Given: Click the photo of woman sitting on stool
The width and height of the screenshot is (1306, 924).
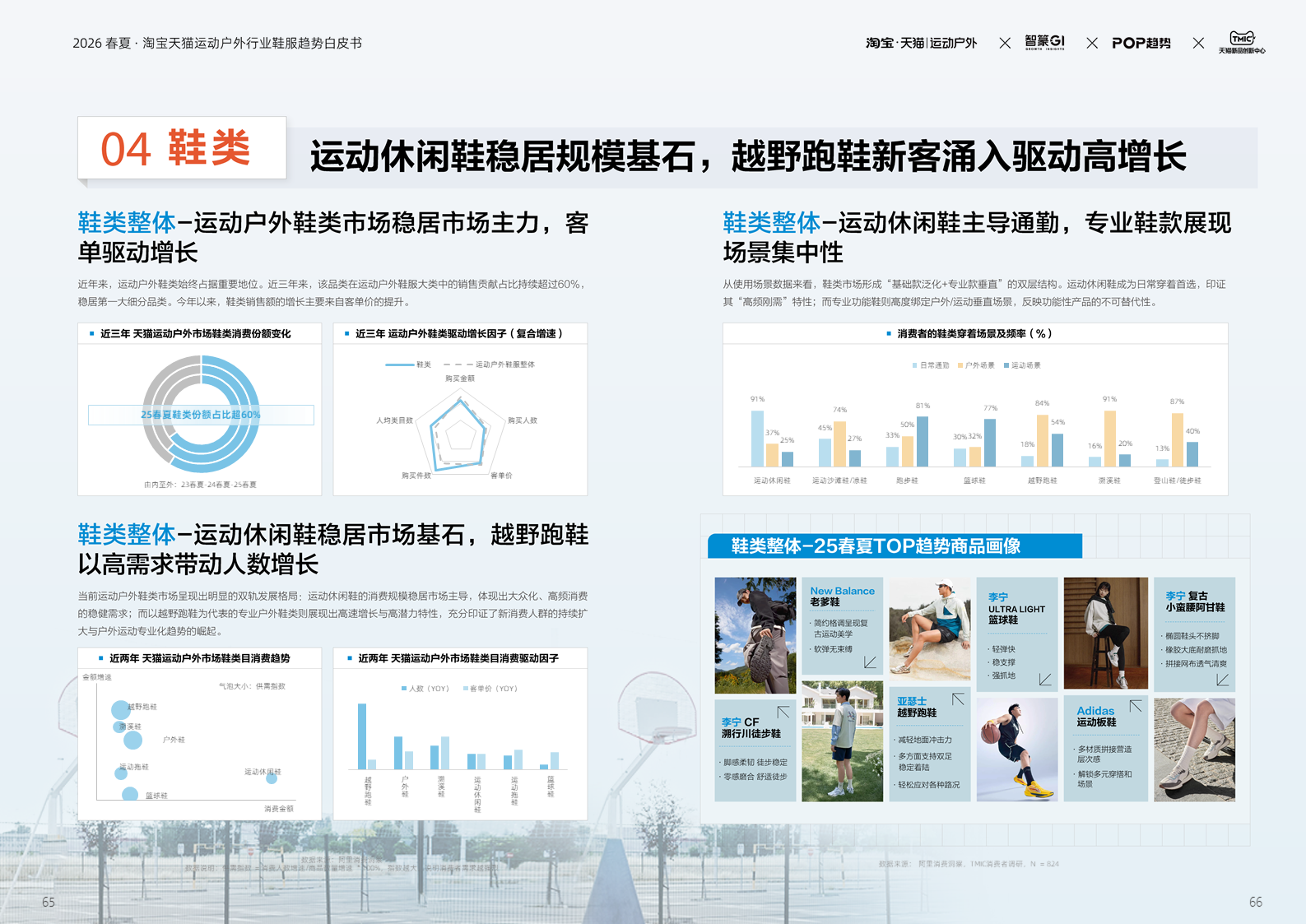Looking at the screenshot, I should click(1105, 633).
